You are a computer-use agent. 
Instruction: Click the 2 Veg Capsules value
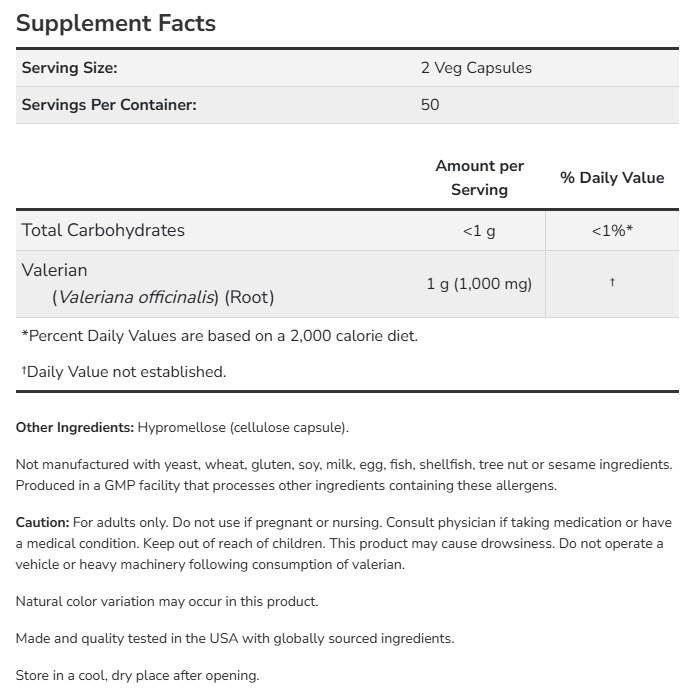point(476,68)
